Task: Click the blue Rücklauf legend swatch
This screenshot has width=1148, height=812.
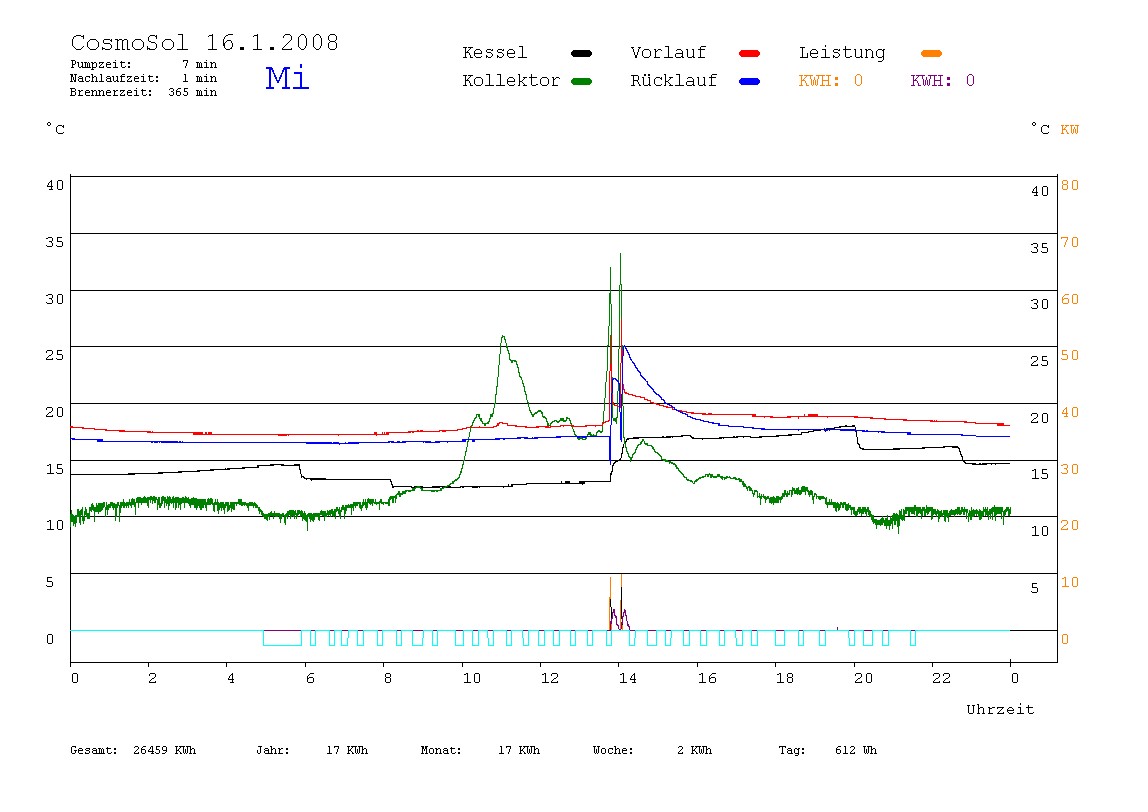Action: click(x=750, y=81)
